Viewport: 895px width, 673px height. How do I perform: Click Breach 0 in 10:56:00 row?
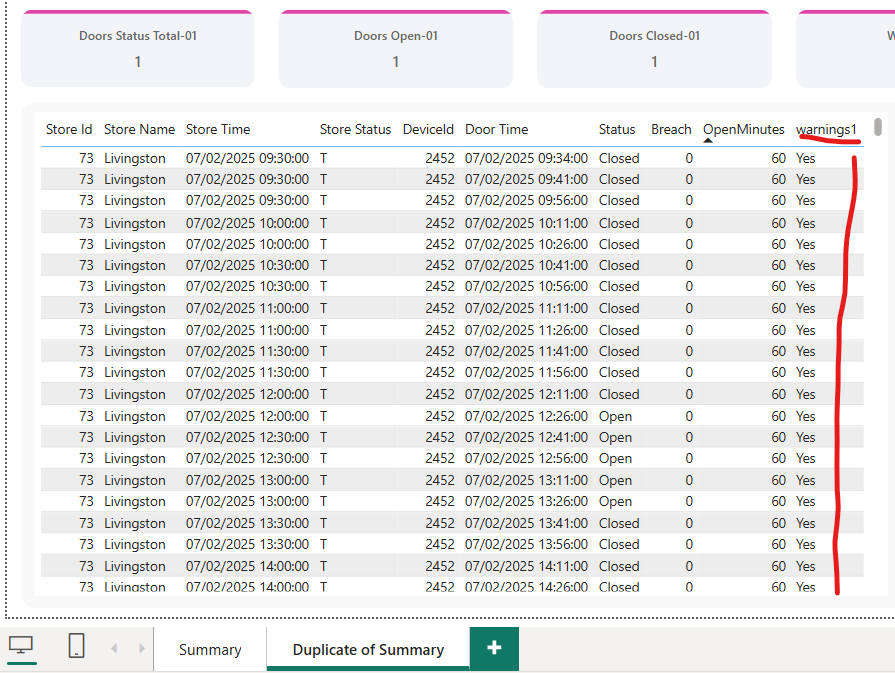click(x=689, y=287)
